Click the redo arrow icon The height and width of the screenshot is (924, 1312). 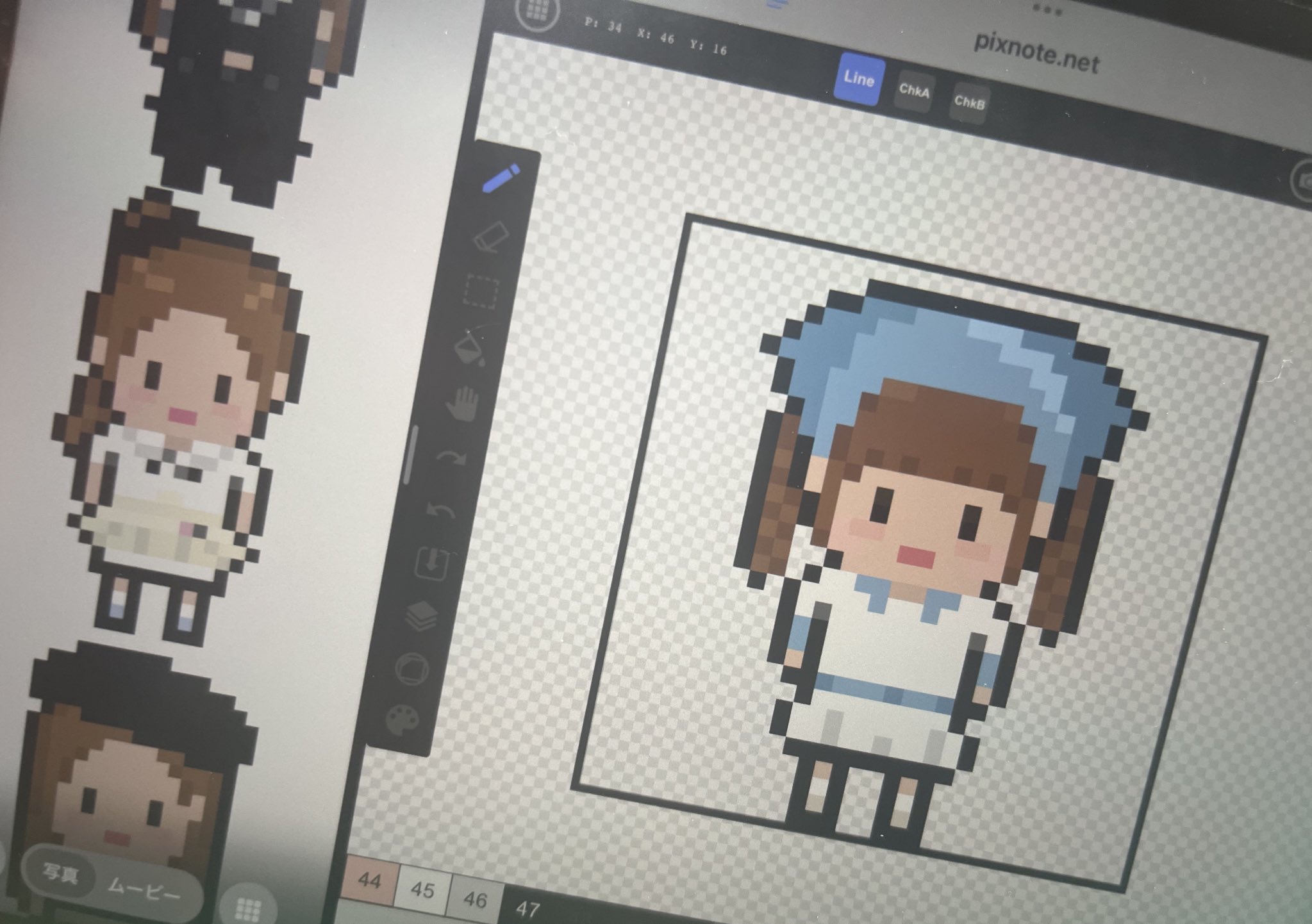point(453,457)
